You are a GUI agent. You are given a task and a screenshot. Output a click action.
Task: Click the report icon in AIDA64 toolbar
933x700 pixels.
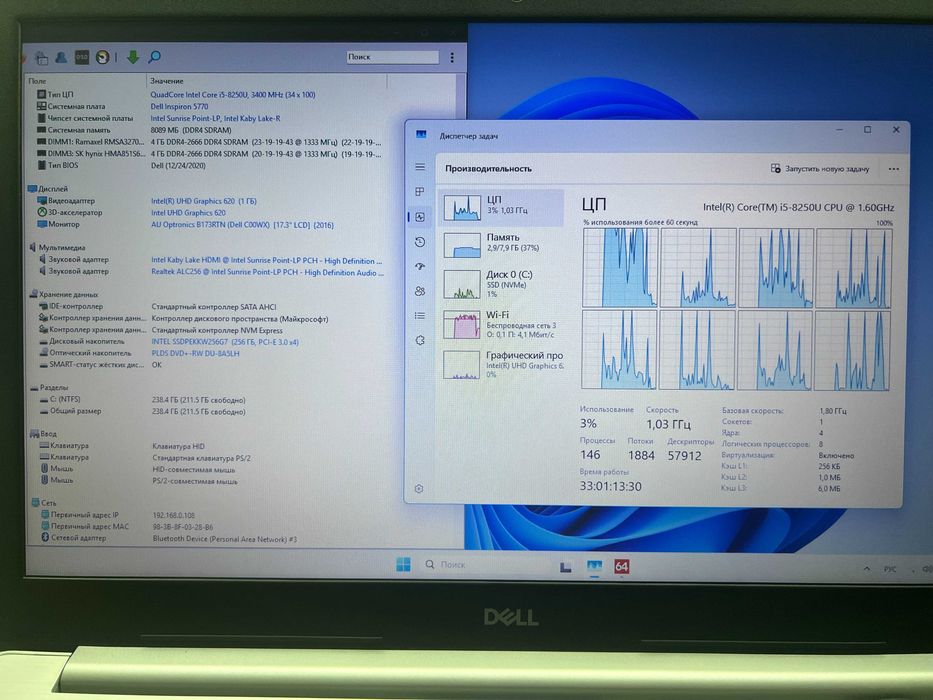coord(42,58)
